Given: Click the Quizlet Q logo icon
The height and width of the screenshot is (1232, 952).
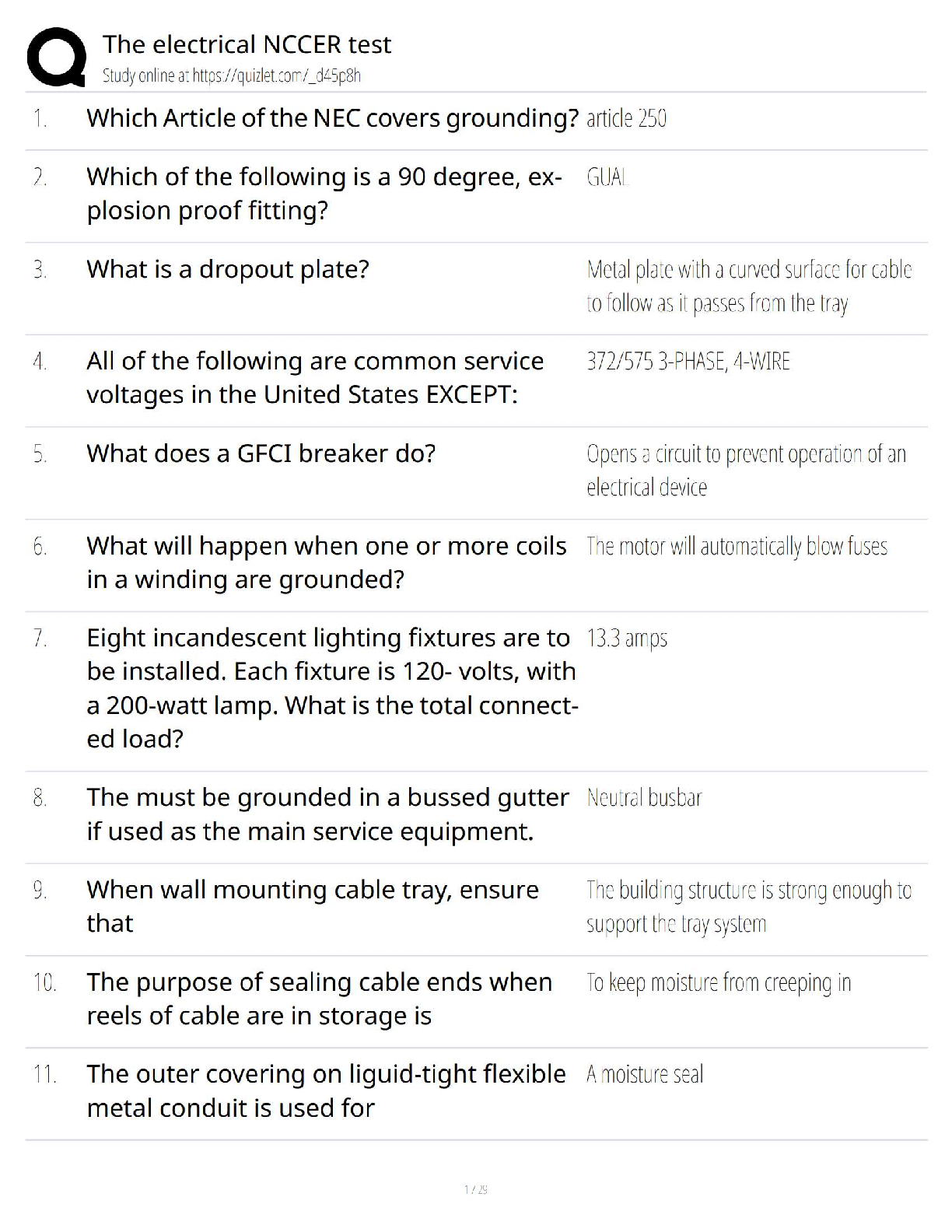Looking at the screenshot, I should 56,56.
